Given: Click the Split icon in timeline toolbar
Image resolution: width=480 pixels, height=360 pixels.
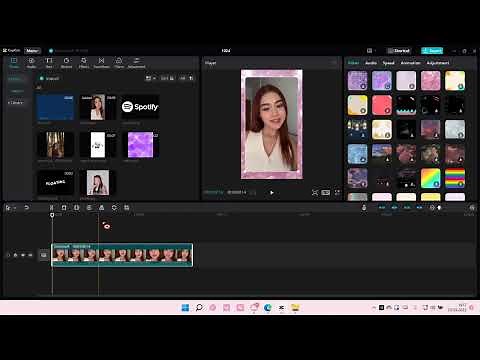Looking at the screenshot, I should (x=51, y=208).
